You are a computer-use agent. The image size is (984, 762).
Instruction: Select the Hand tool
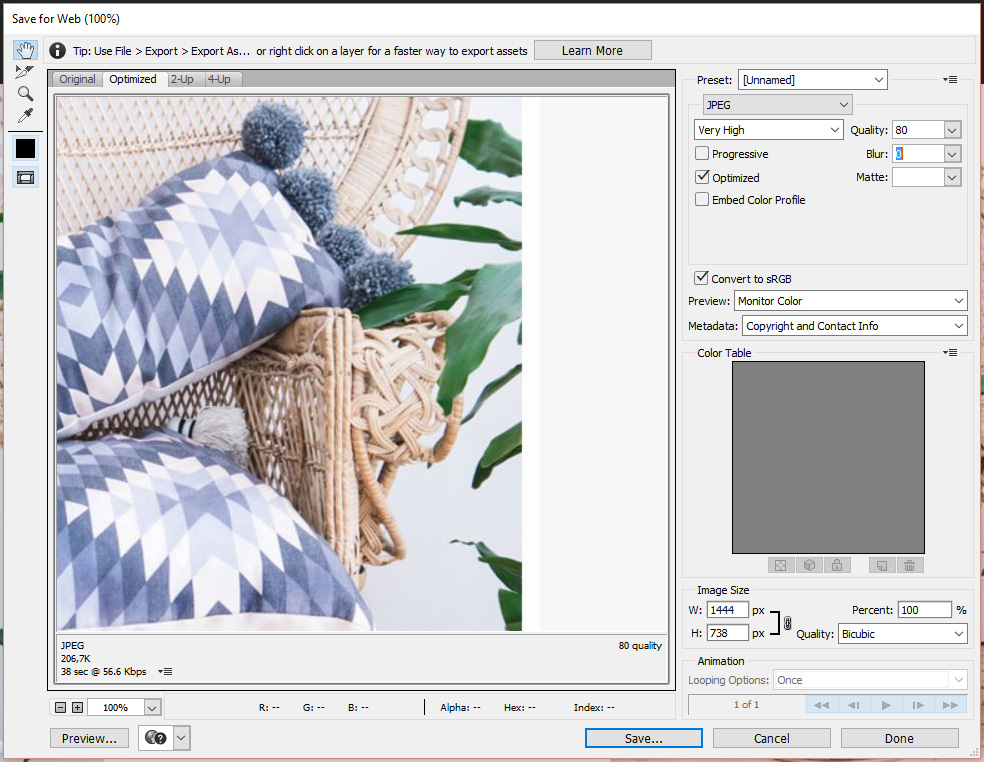[x=25, y=50]
